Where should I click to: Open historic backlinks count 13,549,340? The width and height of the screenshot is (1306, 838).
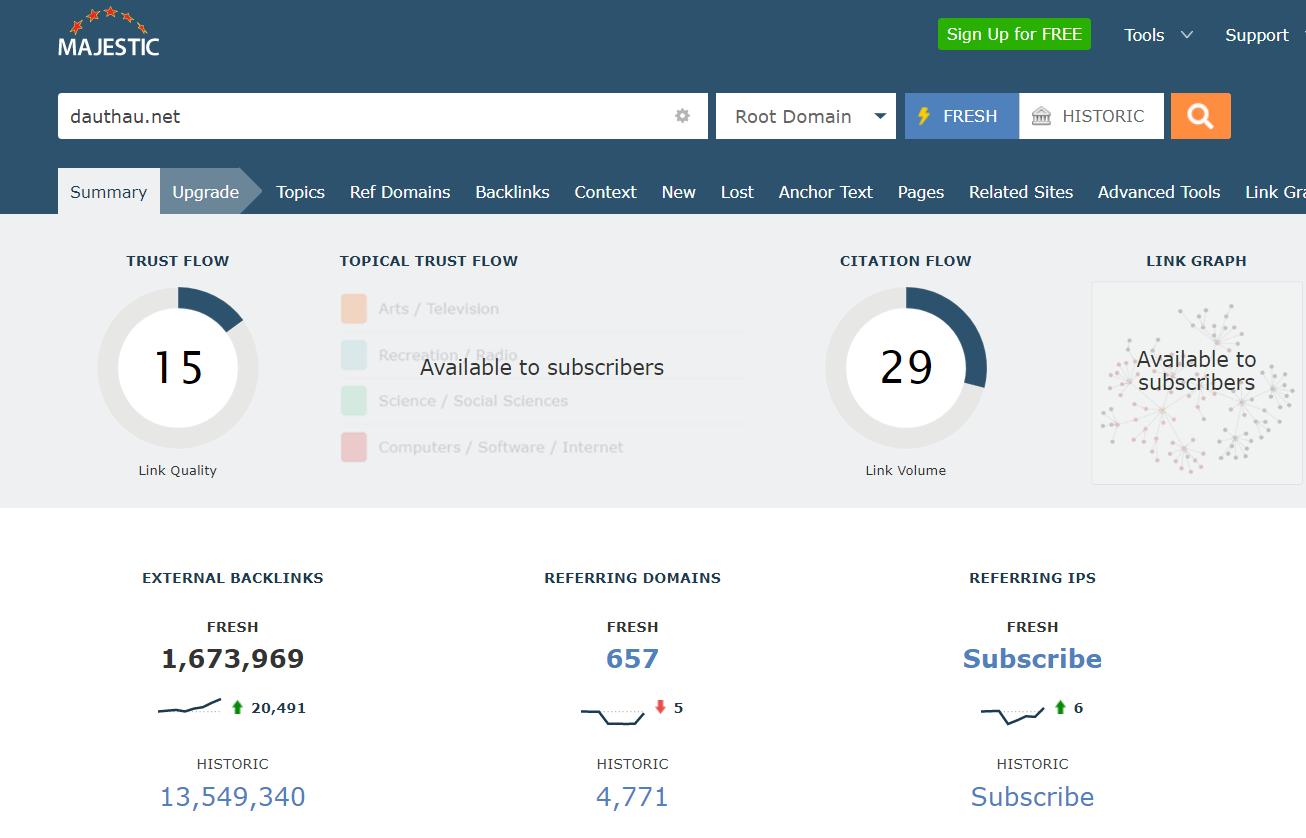(x=233, y=797)
